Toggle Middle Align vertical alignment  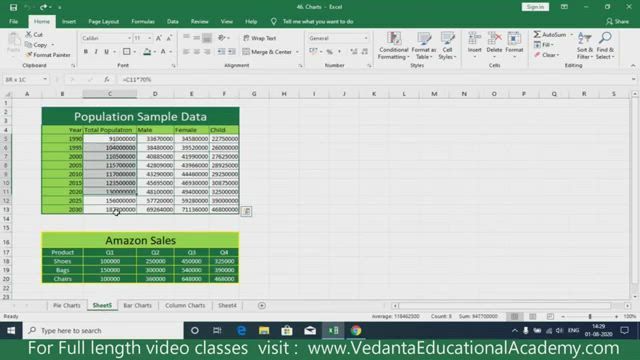pos(197,38)
